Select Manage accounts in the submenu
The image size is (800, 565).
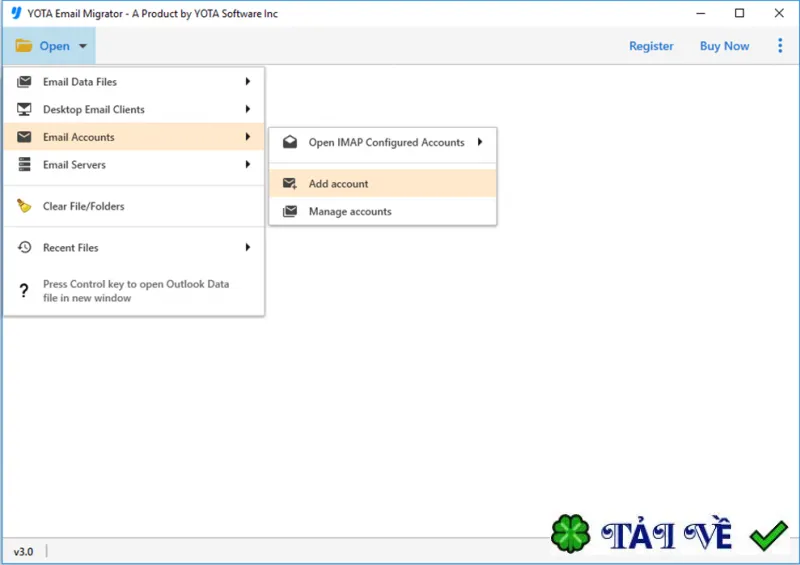pyautogui.click(x=383, y=211)
